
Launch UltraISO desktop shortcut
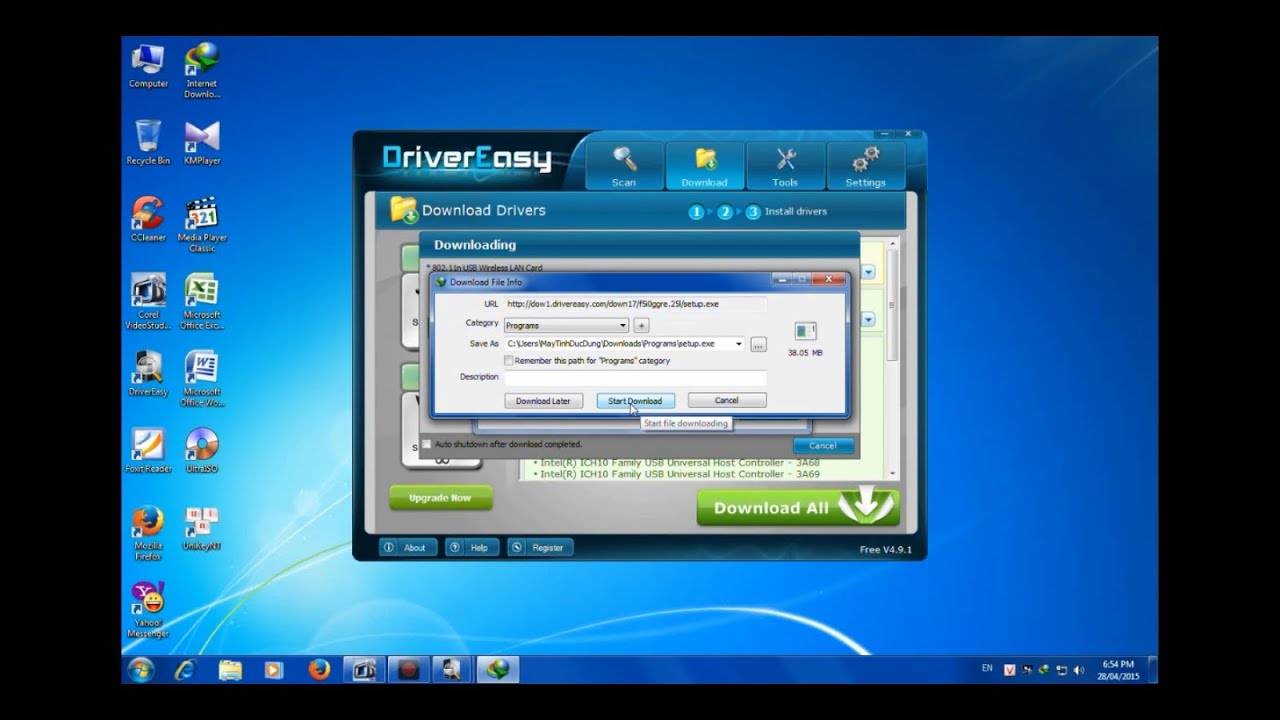(x=202, y=450)
